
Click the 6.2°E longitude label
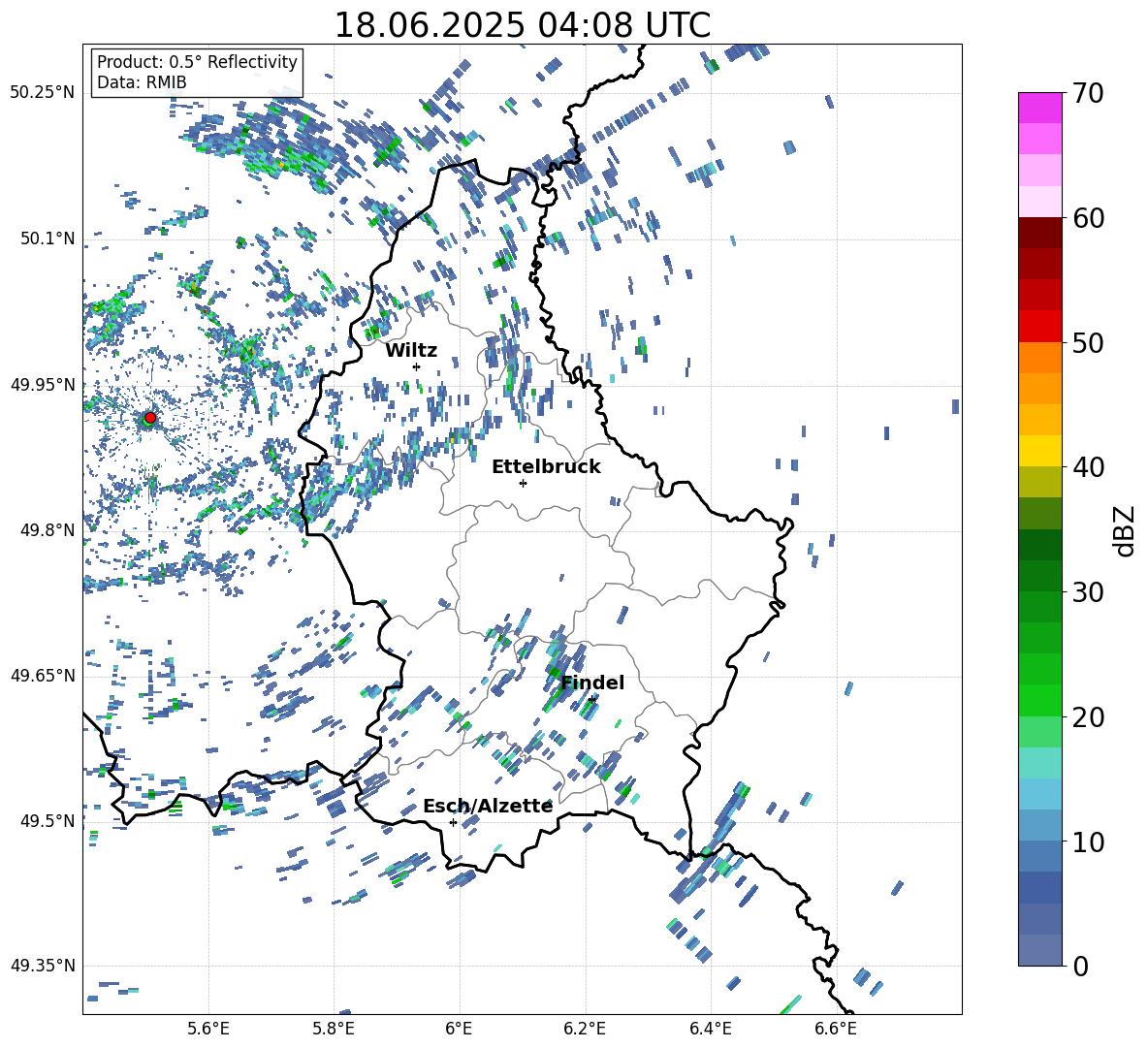585,1029
